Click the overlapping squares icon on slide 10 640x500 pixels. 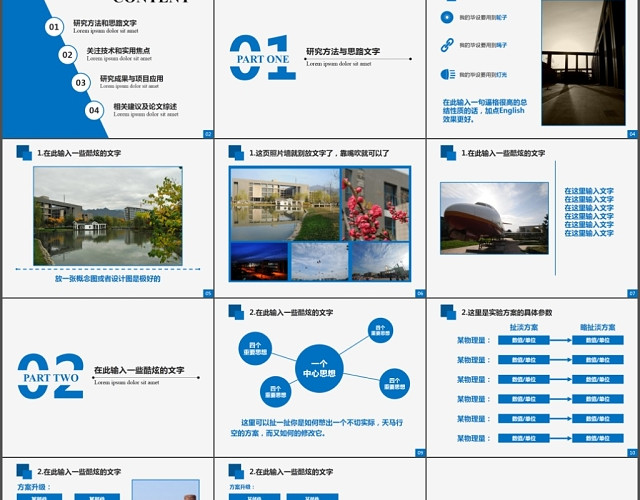click(448, 312)
